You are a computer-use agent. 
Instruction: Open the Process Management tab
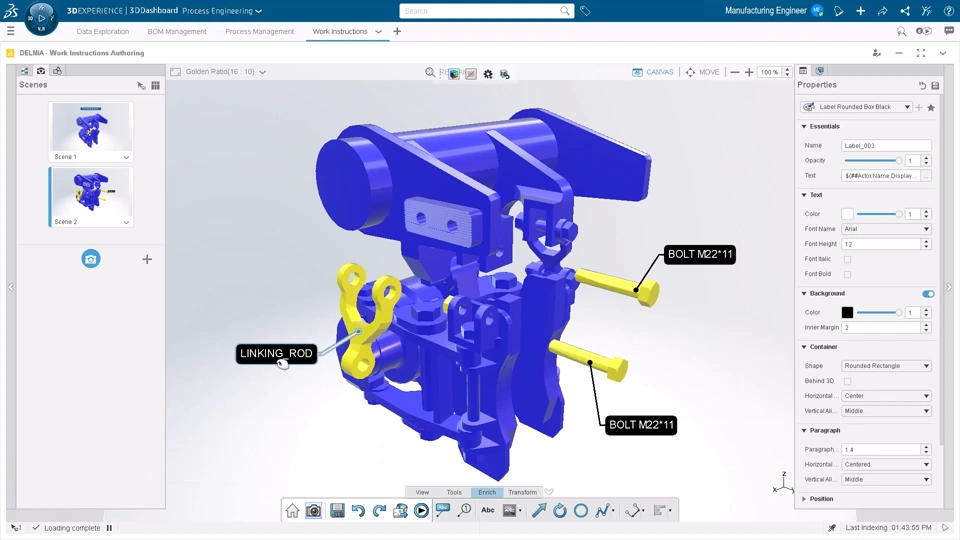click(x=260, y=32)
